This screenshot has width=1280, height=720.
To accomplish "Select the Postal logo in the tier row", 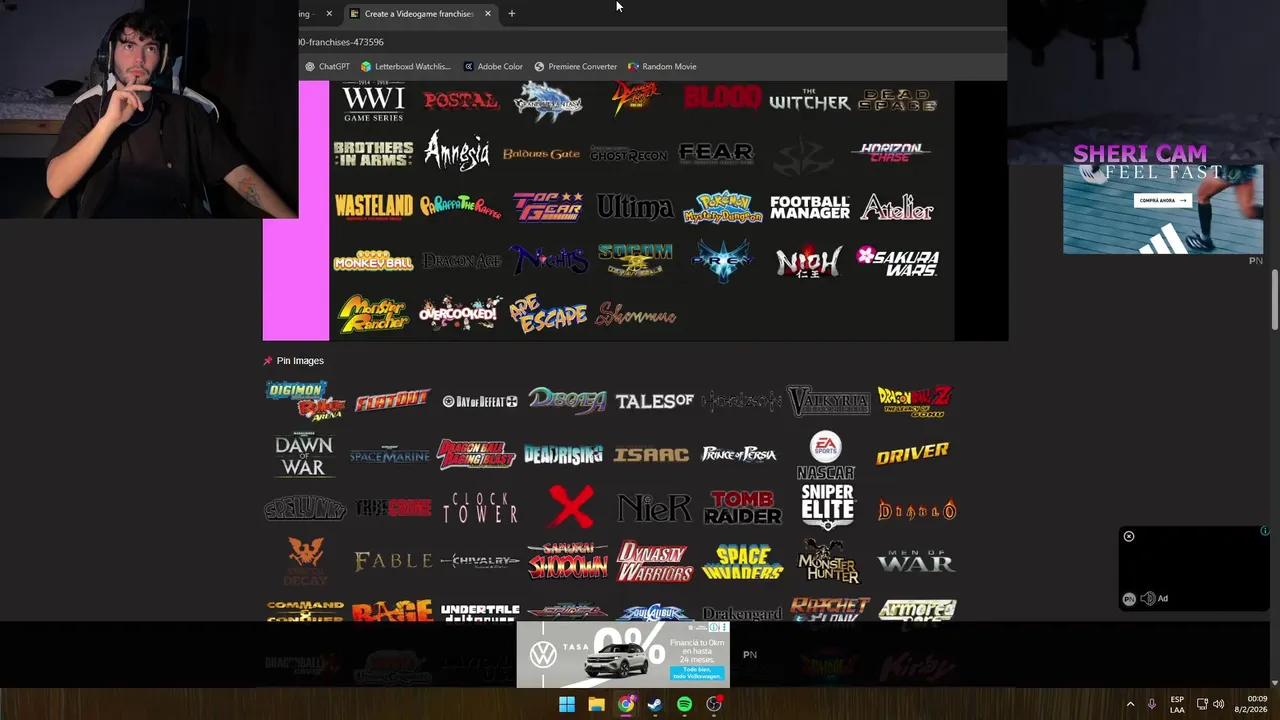I will tap(460, 100).
